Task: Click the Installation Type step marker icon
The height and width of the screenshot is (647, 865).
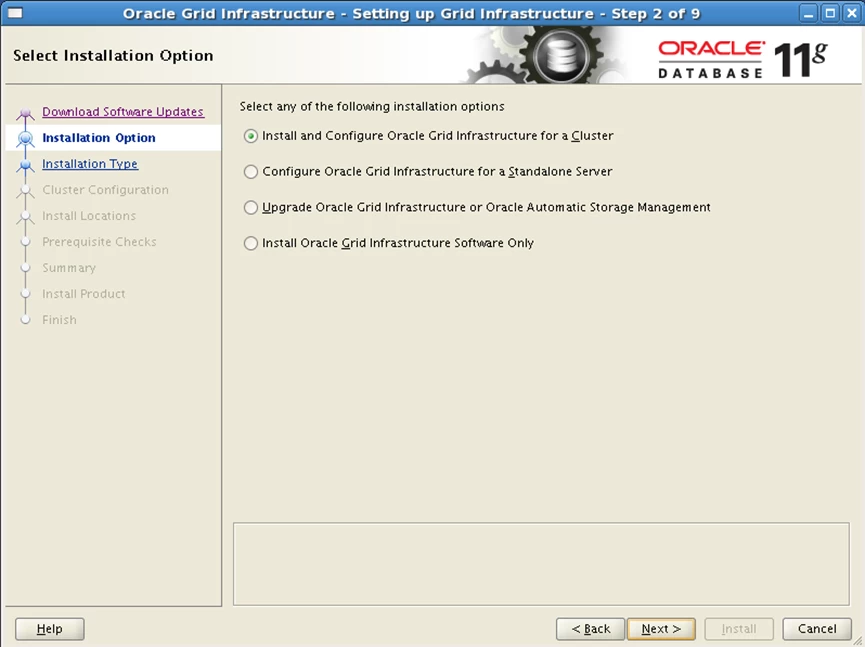Action: click(x=25, y=164)
